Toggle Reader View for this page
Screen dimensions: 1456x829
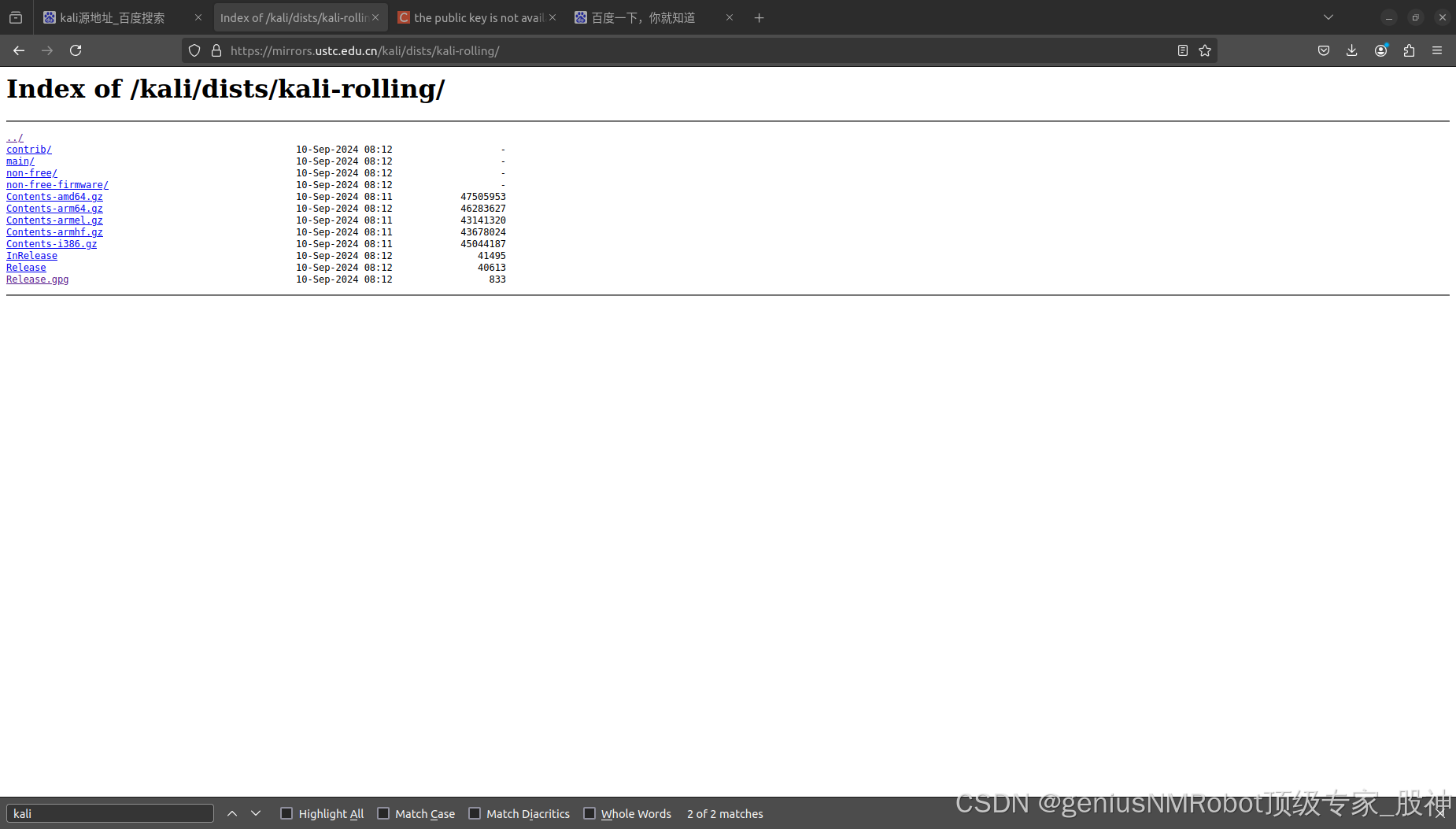pos(1182,50)
